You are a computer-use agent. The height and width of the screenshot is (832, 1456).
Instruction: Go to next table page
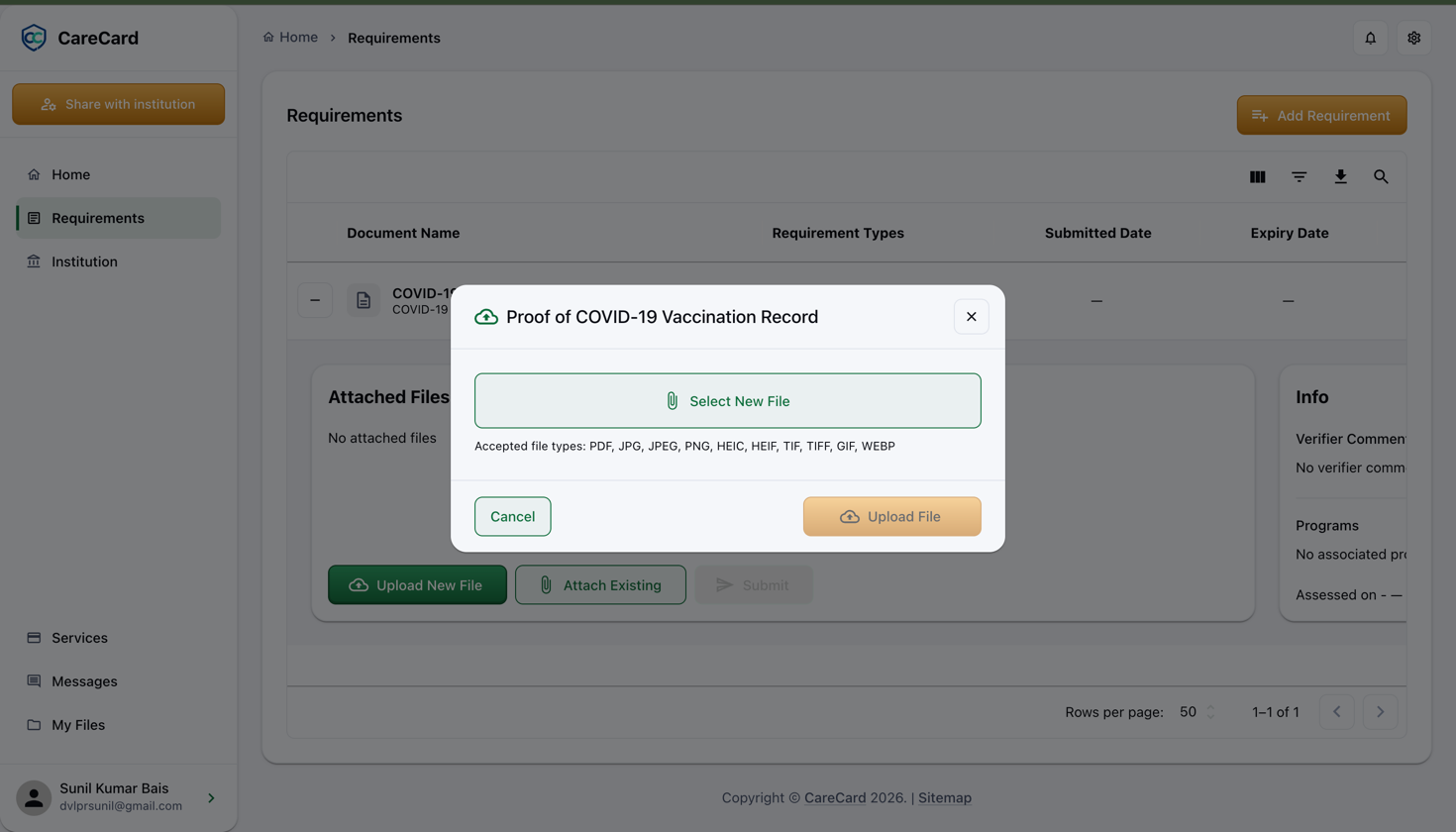(x=1381, y=712)
